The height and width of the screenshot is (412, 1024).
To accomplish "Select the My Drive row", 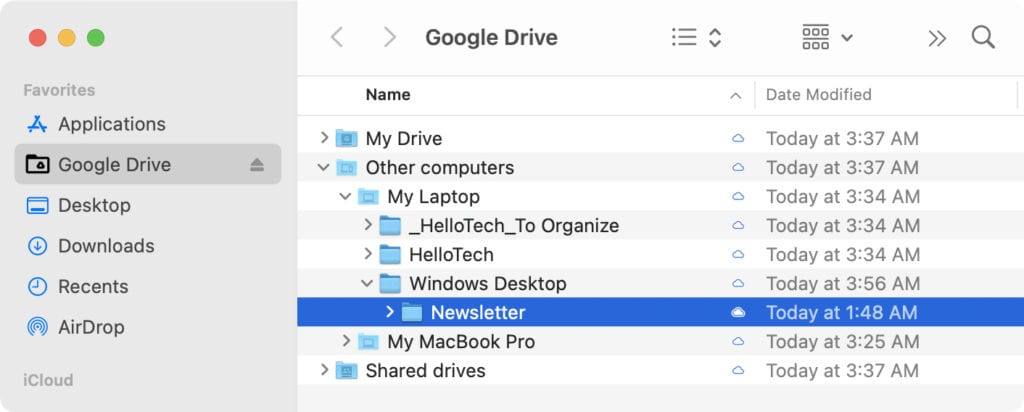I will 660,138.
